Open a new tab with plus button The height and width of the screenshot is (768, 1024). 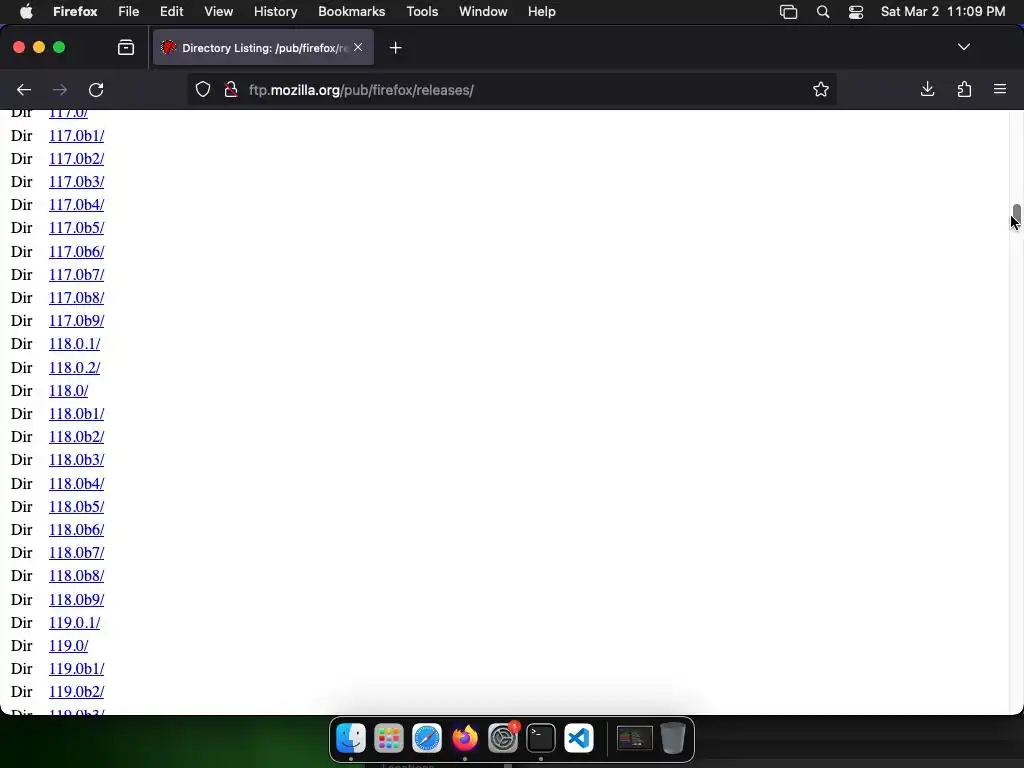tap(396, 48)
